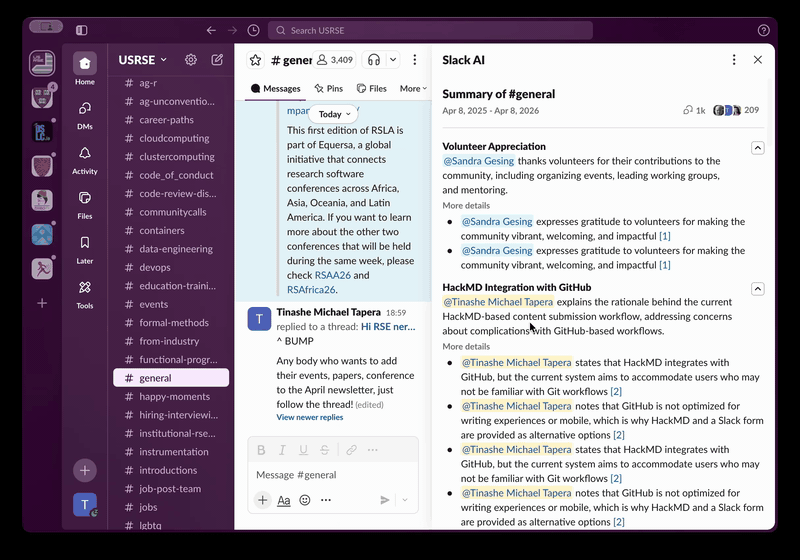Screen dimensions: 800x560
Task: Expand More details under HackMD Integration
Action: coord(466,346)
